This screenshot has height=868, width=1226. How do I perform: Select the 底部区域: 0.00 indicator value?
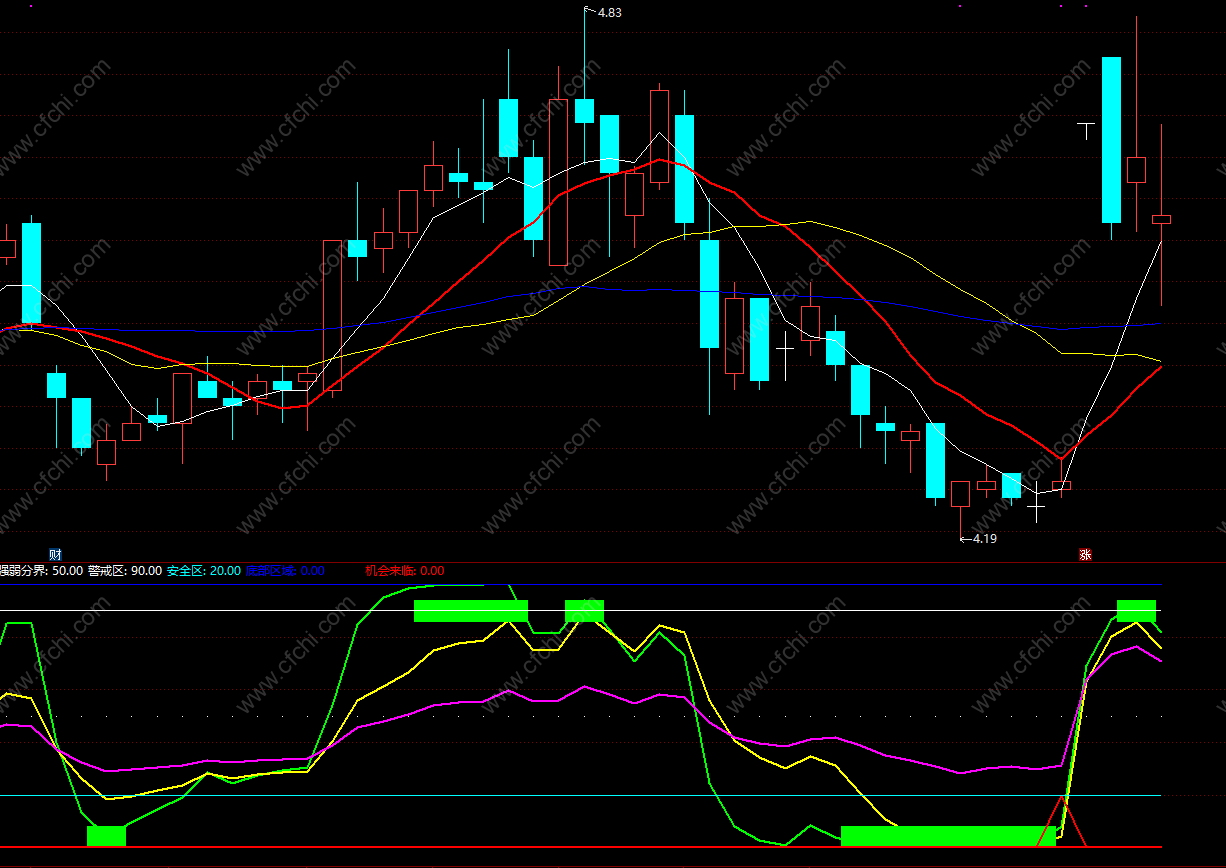point(285,570)
